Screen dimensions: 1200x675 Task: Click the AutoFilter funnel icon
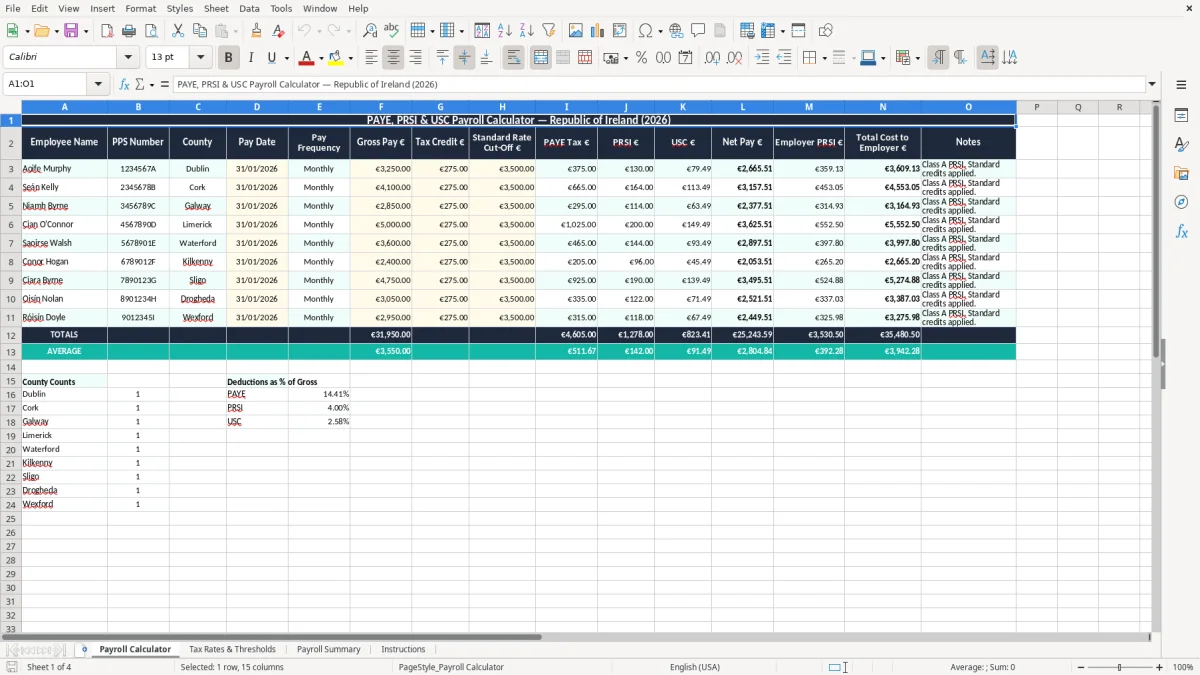click(x=548, y=31)
